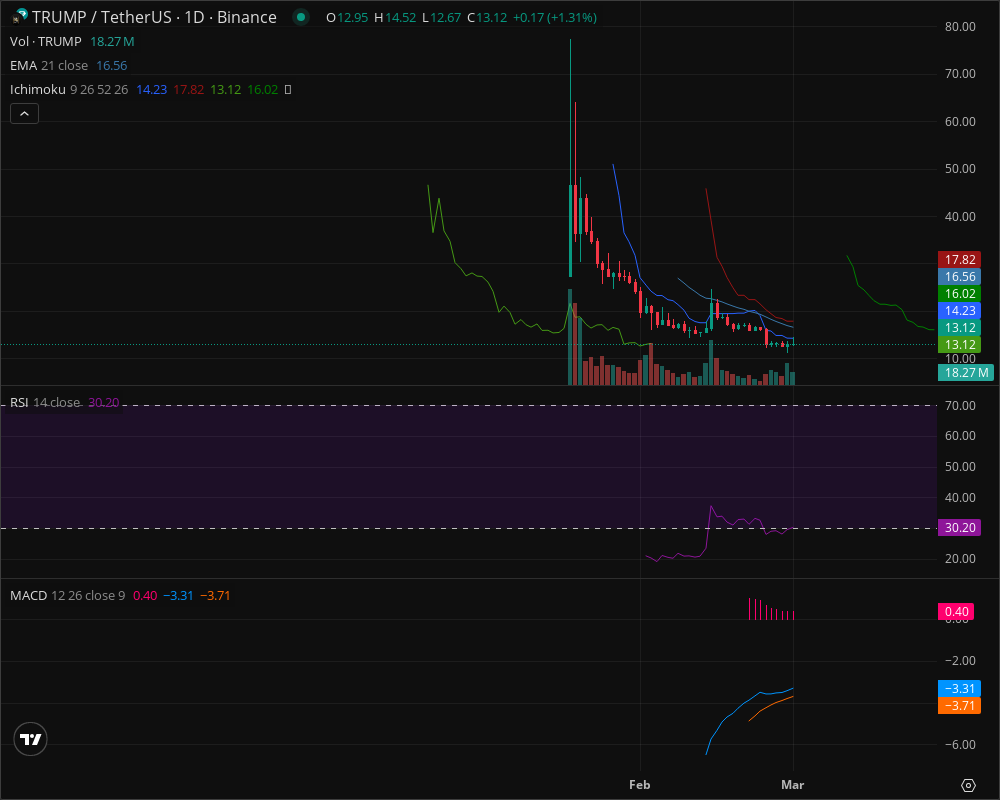1000x800 pixels.
Task: Select the Binance exchange label
Action: click(x=248, y=17)
